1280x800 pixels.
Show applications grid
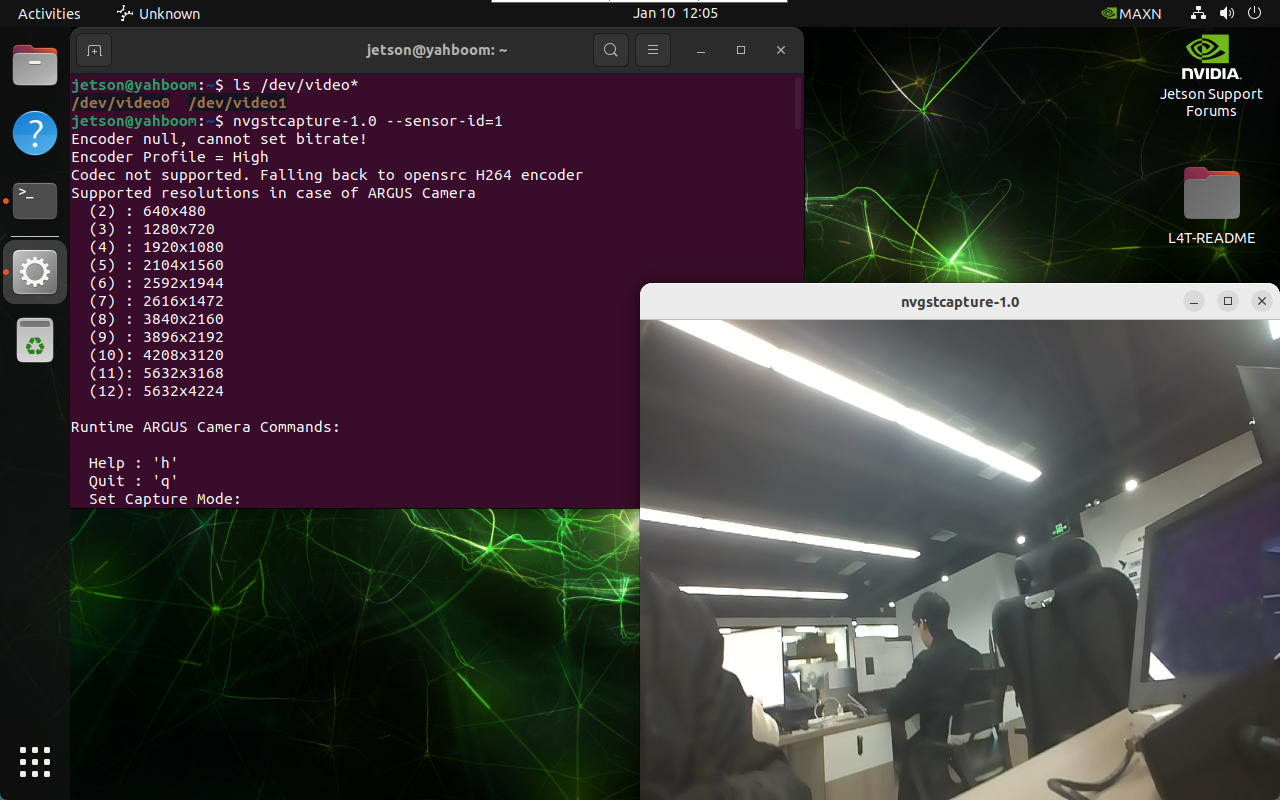pos(35,762)
